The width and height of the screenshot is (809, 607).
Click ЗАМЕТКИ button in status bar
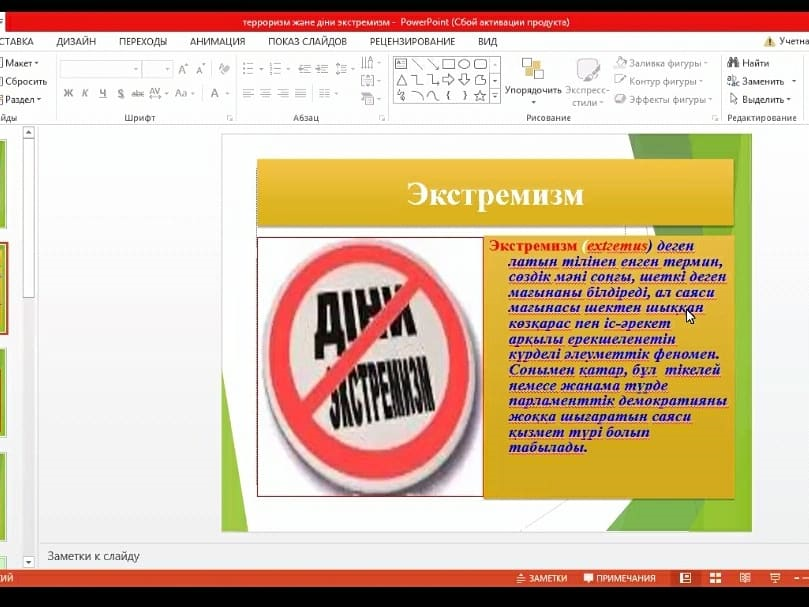click(x=541, y=578)
